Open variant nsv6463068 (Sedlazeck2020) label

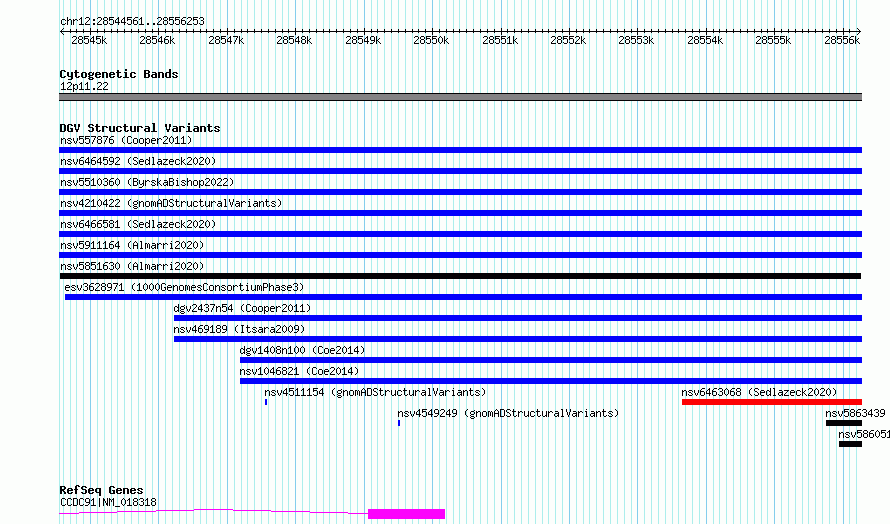[x=759, y=392]
